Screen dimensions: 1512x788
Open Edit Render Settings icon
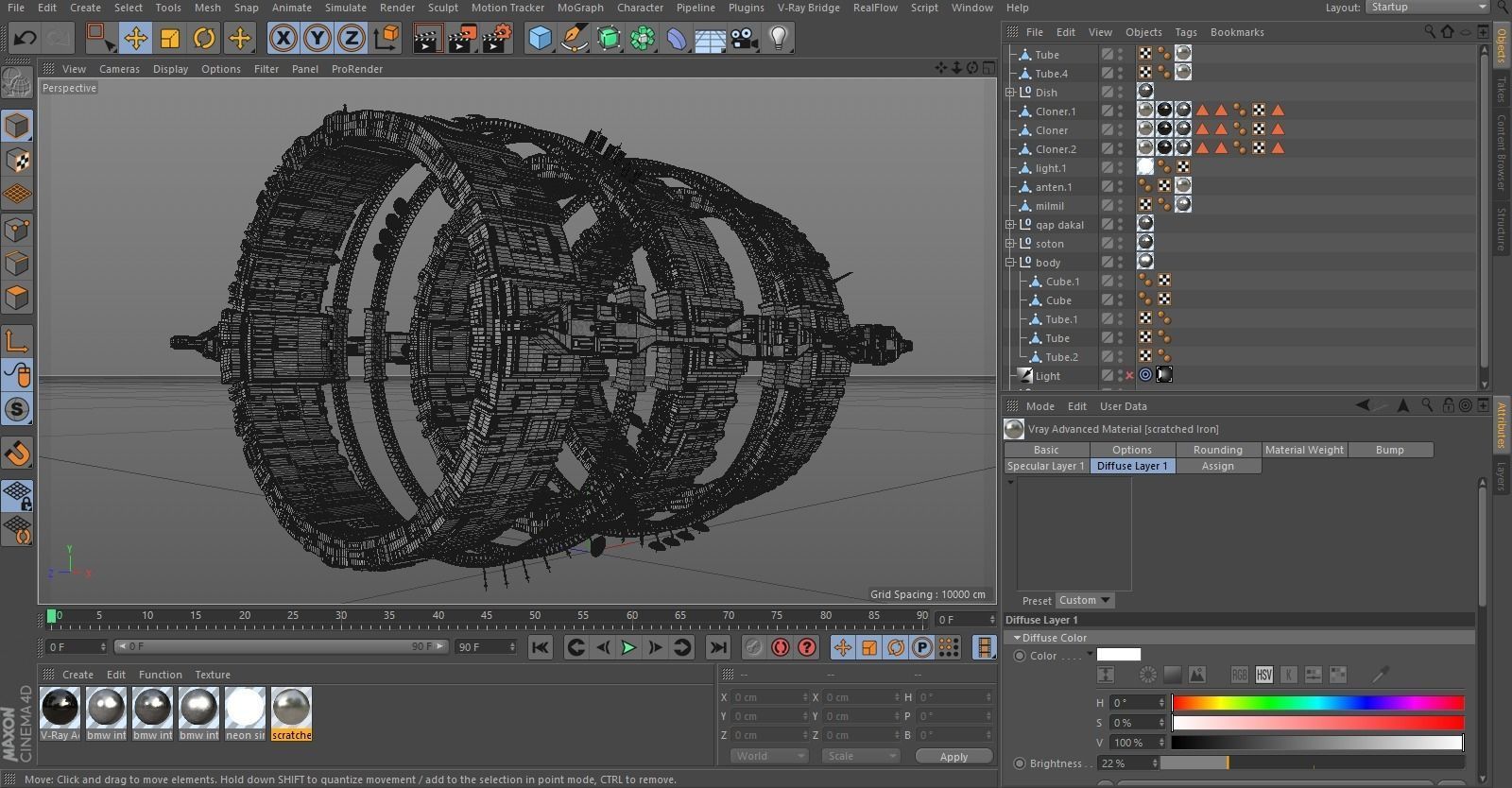[x=496, y=39]
